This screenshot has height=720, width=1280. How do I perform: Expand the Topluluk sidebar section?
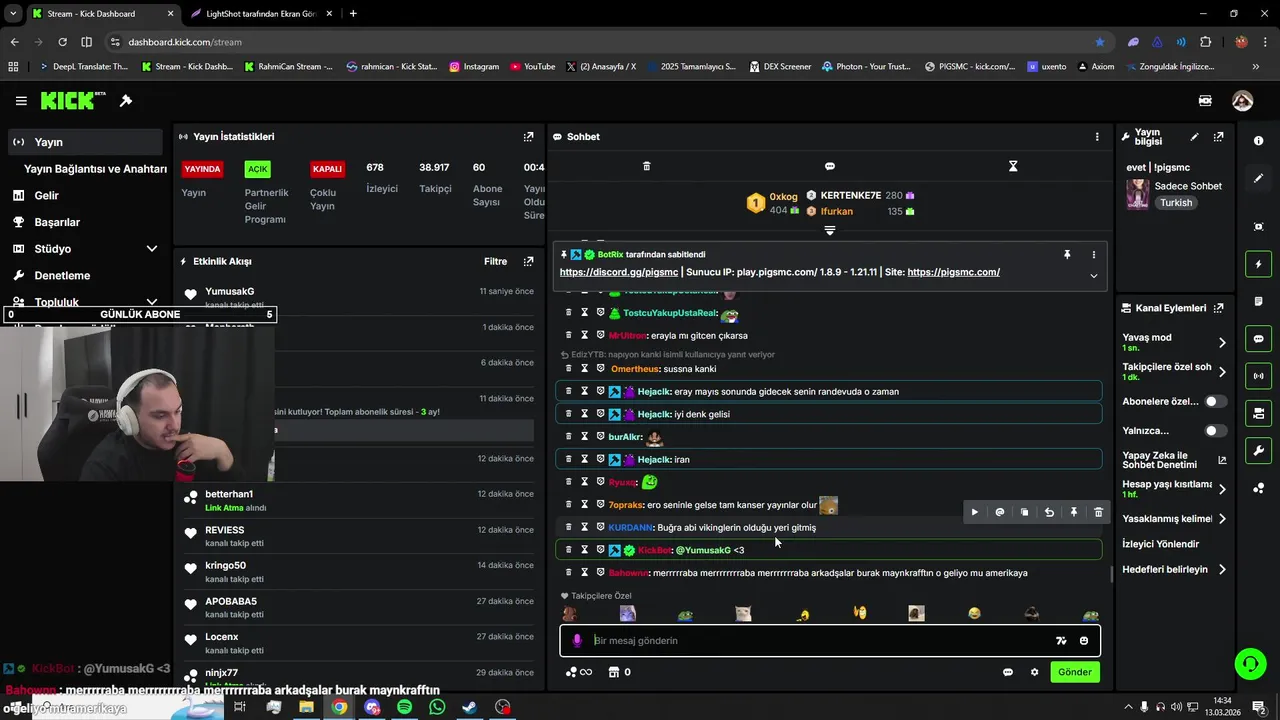pos(152,302)
